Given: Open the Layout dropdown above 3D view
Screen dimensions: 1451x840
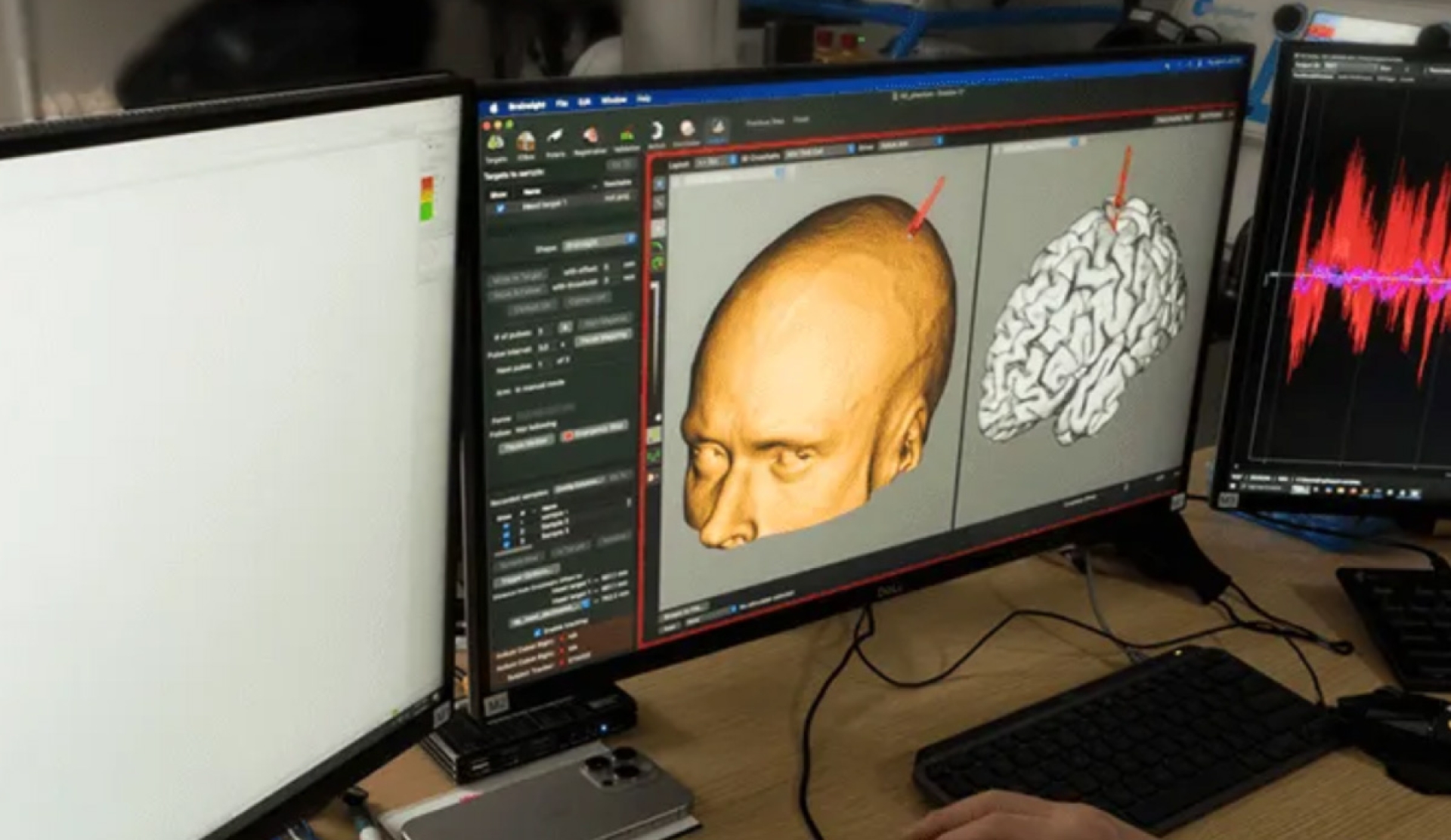Looking at the screenshot, I should pos(716,161).
